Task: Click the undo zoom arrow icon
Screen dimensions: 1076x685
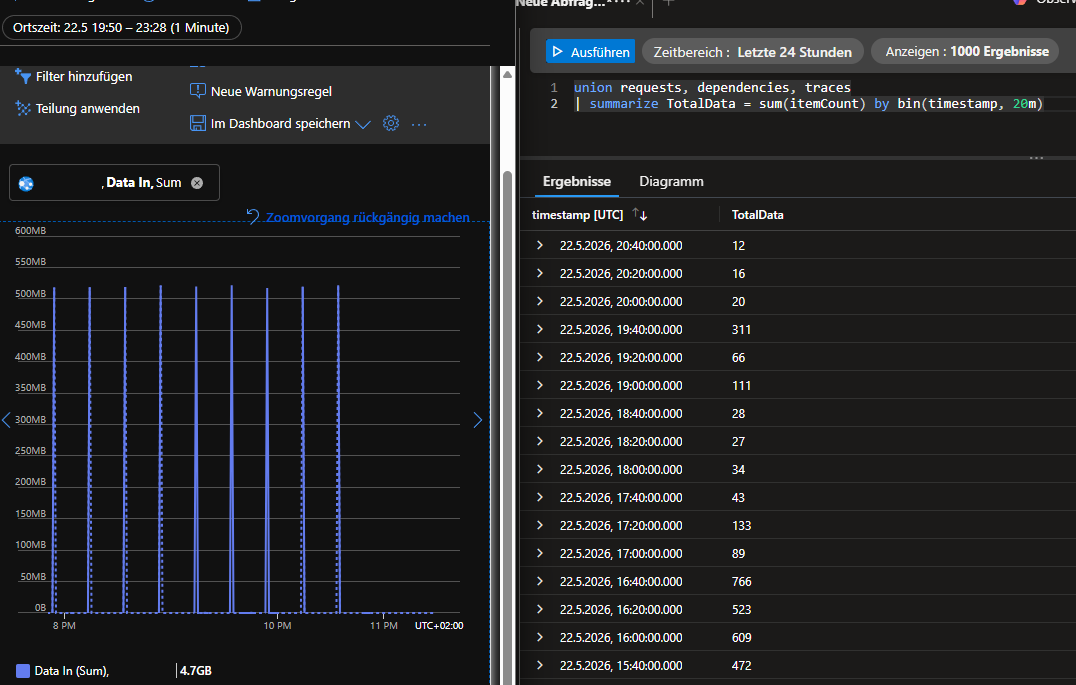Action: (x=253, y=217)
